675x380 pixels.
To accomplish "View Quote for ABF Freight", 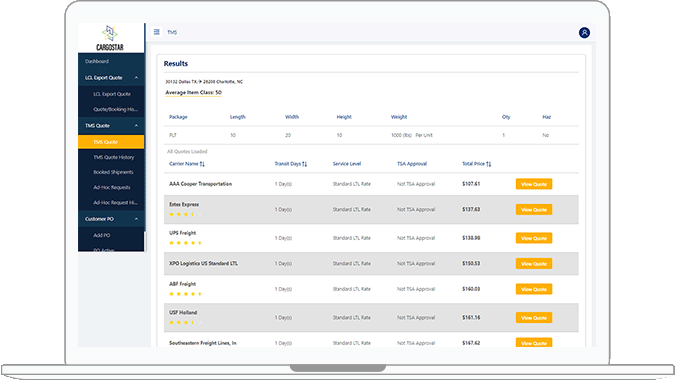I will [534, 289].
